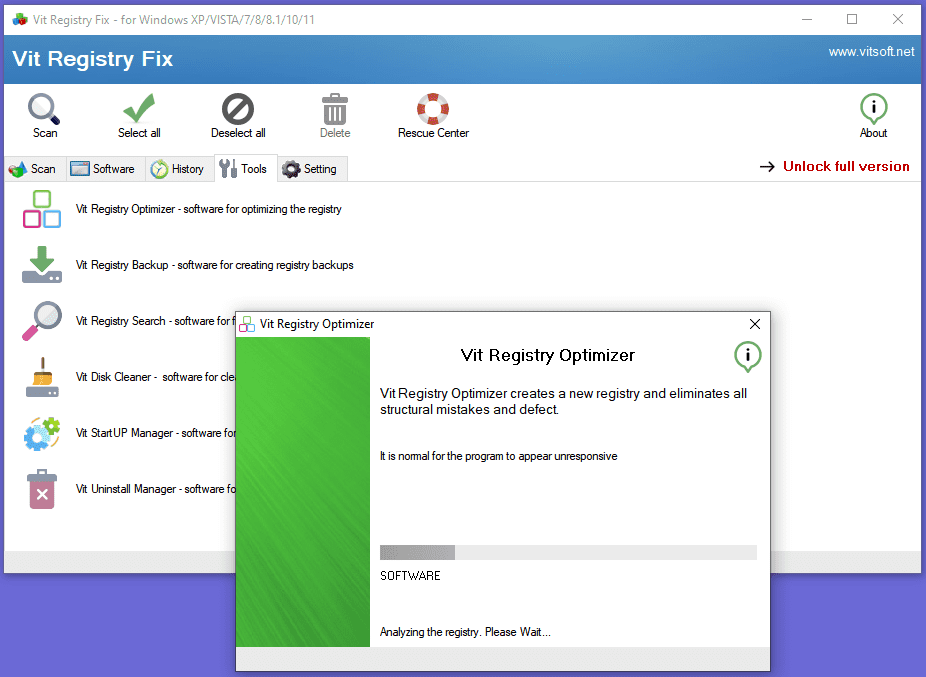926x677 pixels.
Task: Open Vit Uninstall Manager text entry
Action: 155,489
